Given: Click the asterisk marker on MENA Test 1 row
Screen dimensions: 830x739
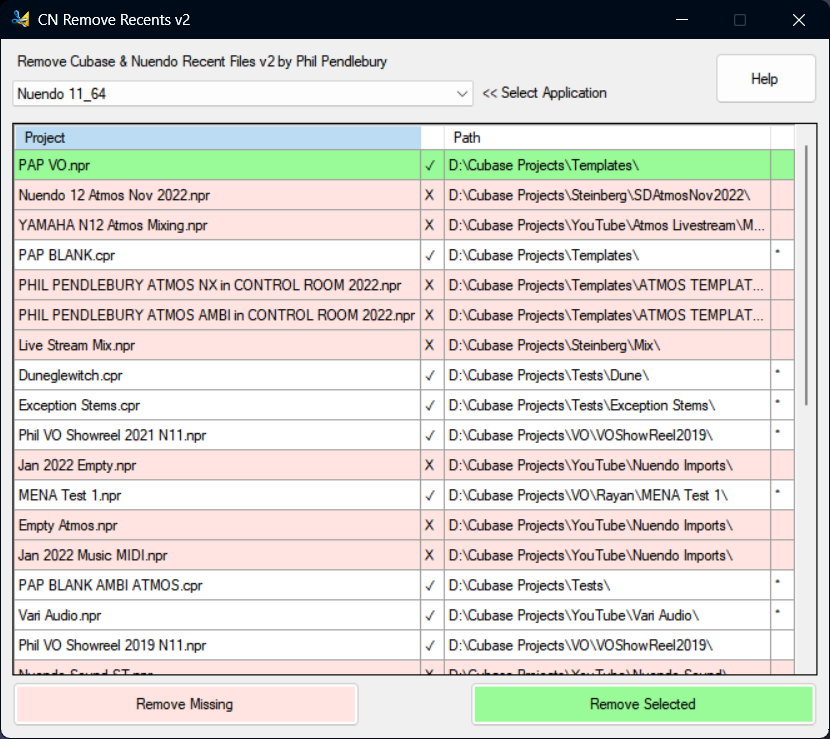Looking at the screenshot, I should [778, 493].
